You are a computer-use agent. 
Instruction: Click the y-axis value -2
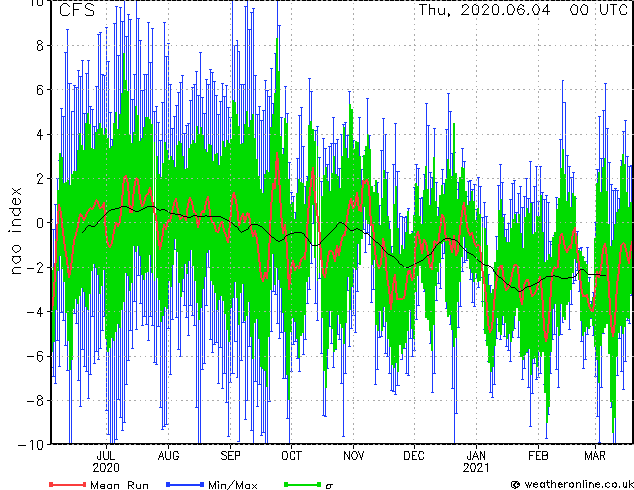click(35, 267)
